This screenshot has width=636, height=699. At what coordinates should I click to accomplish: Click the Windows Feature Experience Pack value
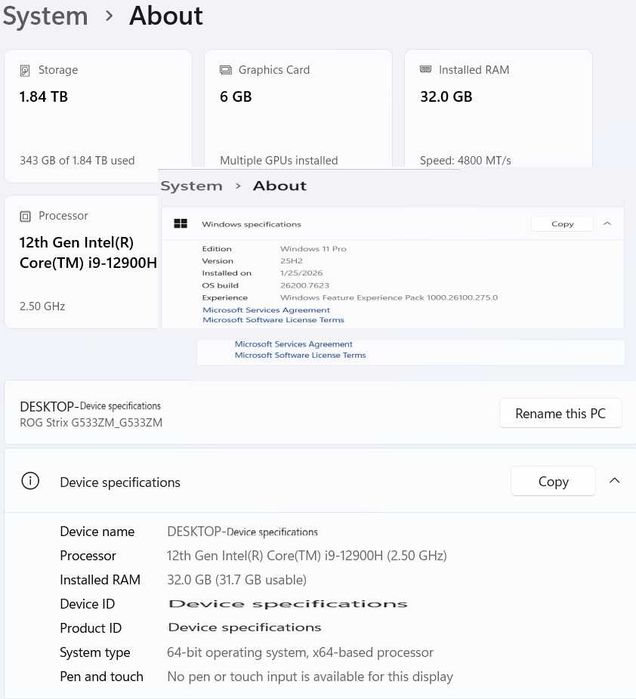click(x=389, y=297)
